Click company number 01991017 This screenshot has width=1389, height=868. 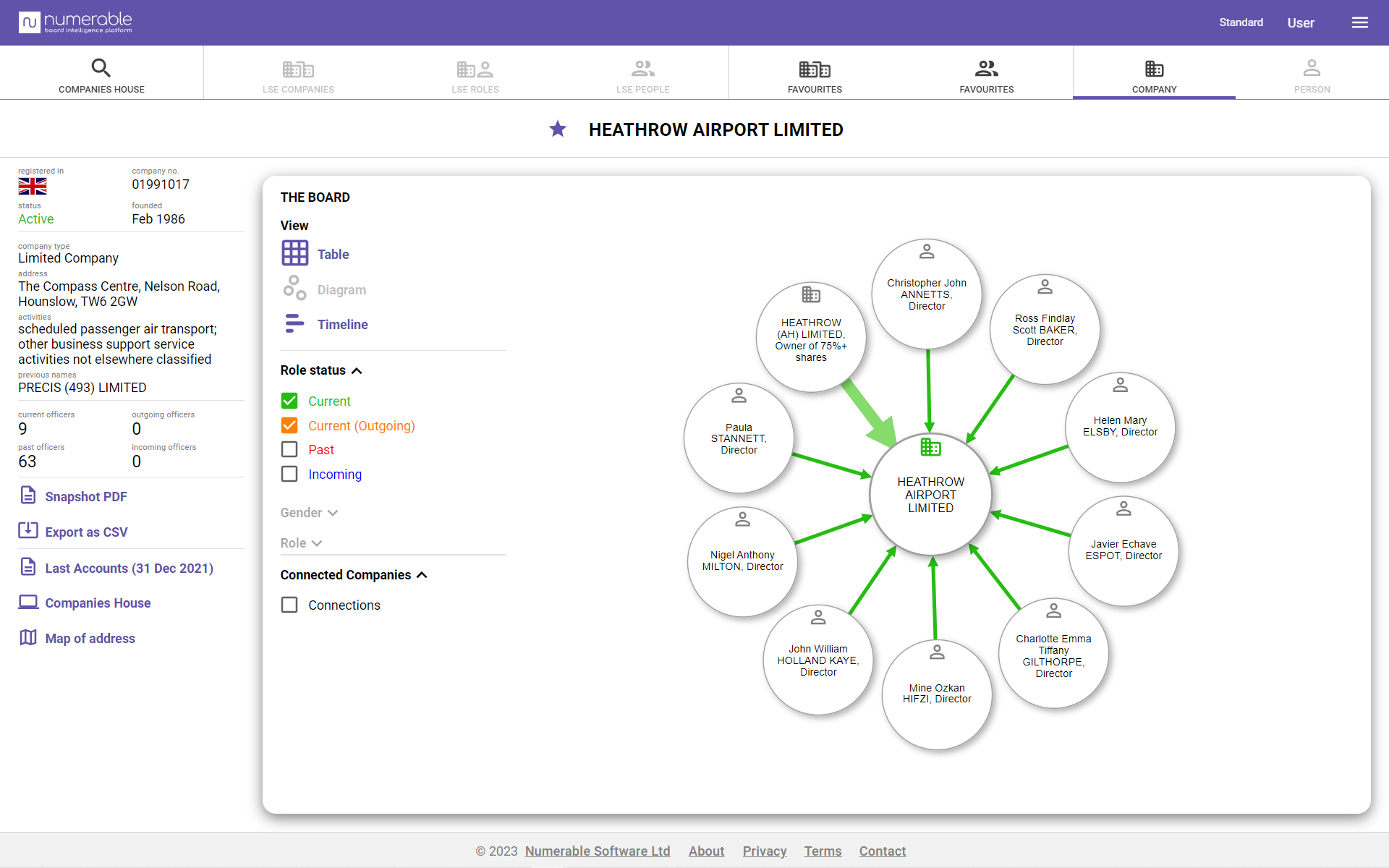click(161, 184)
